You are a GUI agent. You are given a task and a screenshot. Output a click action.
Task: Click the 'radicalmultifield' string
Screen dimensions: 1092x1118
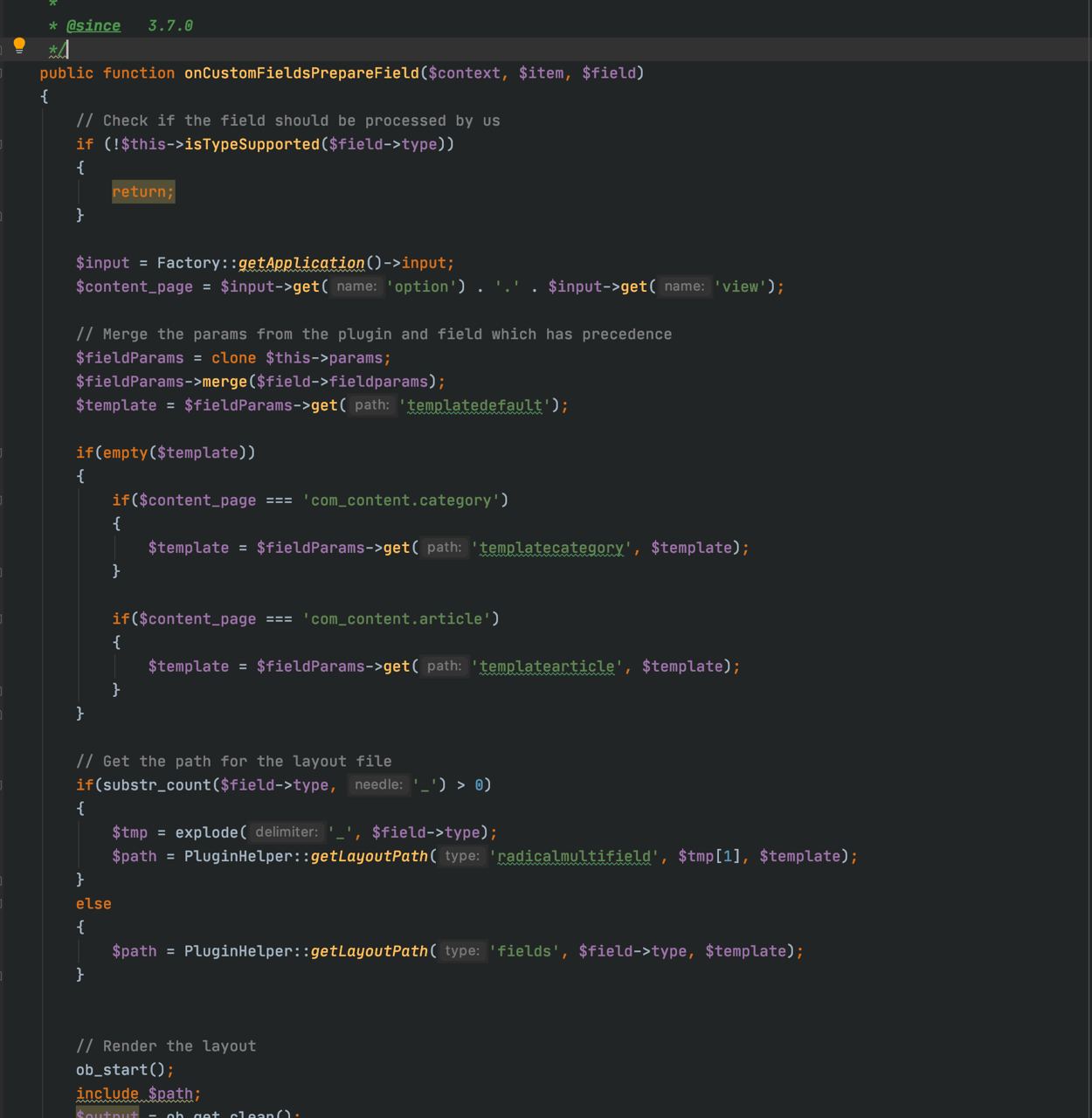[x=574, y=856]
